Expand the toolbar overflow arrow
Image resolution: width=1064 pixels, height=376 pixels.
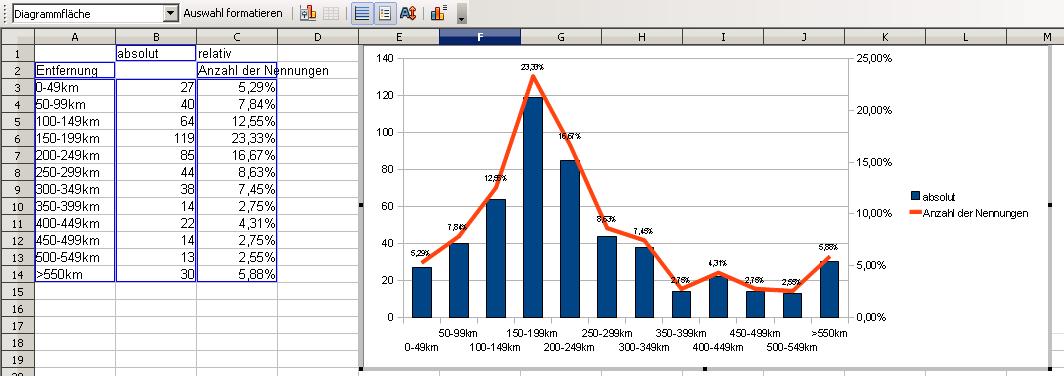pos(462,14)
